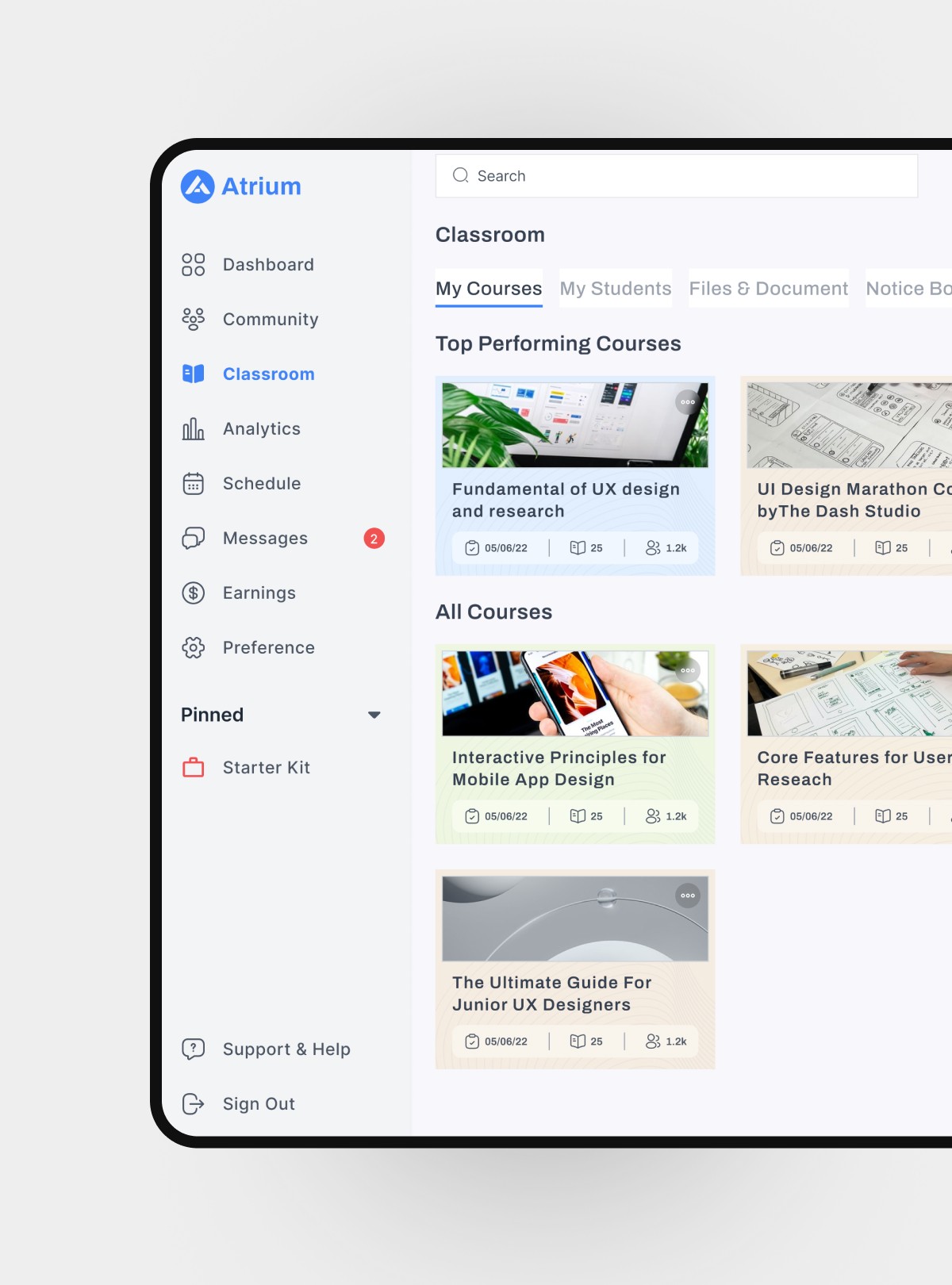This screenshot has width=952, height=1285.
Task: Click UI Design Marathon course title
Action: 854,501
